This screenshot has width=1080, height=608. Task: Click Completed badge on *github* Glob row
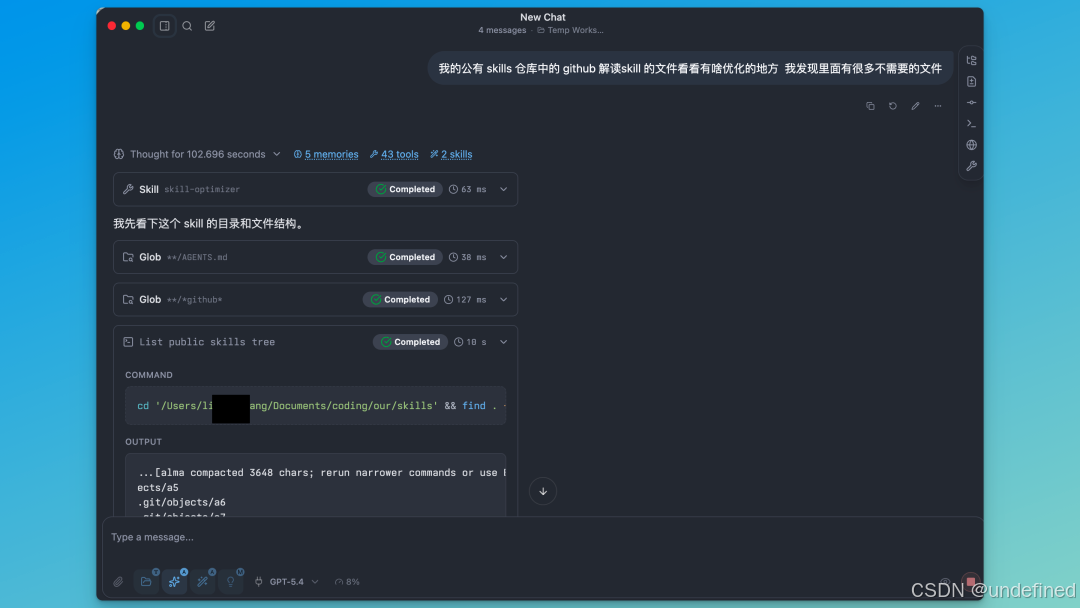point(400,300)
